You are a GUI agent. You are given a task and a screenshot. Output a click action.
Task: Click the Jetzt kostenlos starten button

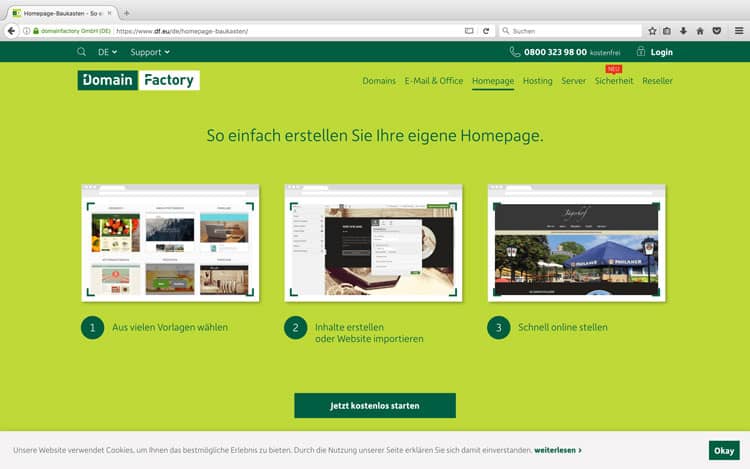[375, 405]
